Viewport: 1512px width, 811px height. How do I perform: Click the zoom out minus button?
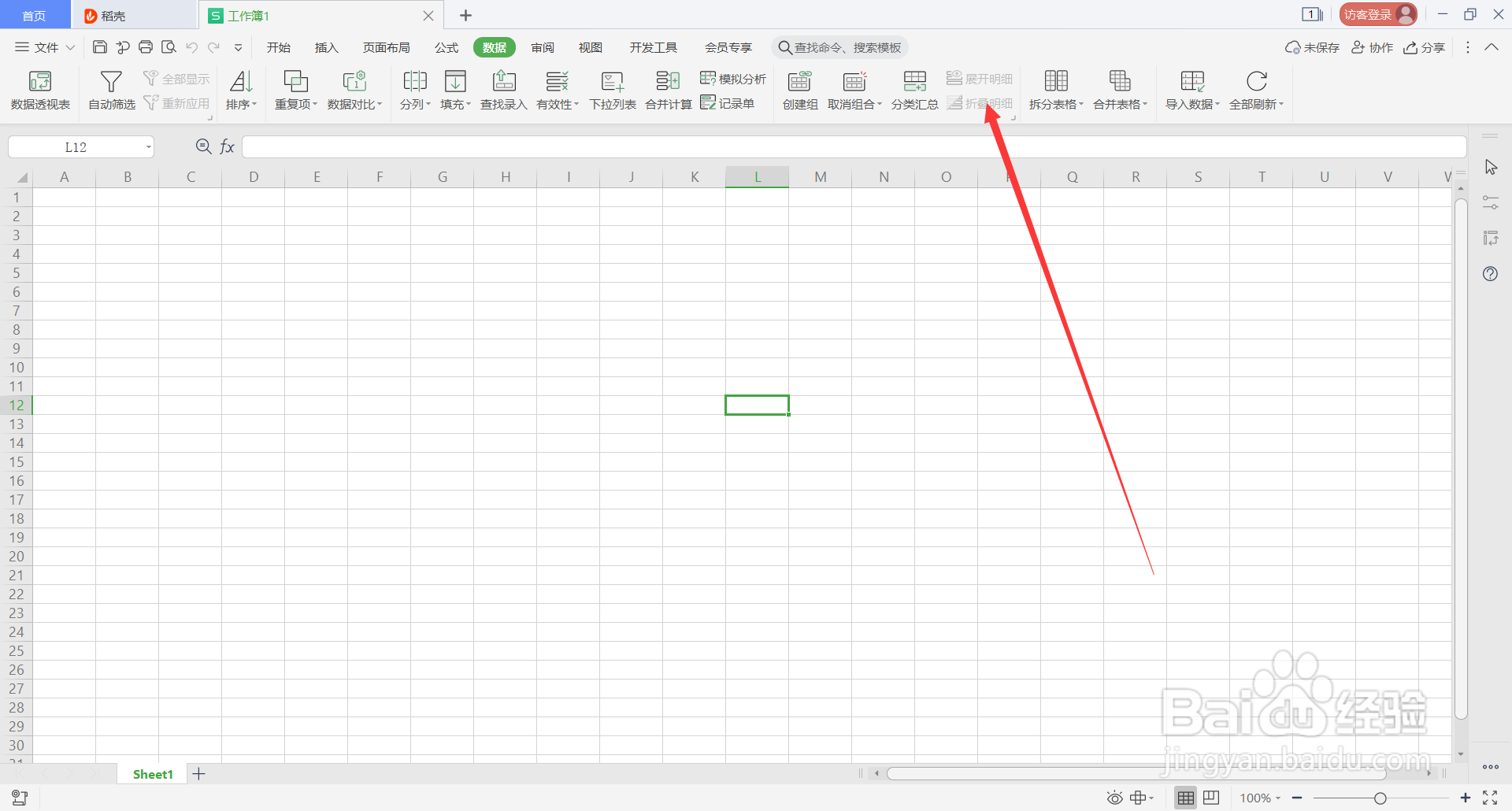tap(1297, 798)
